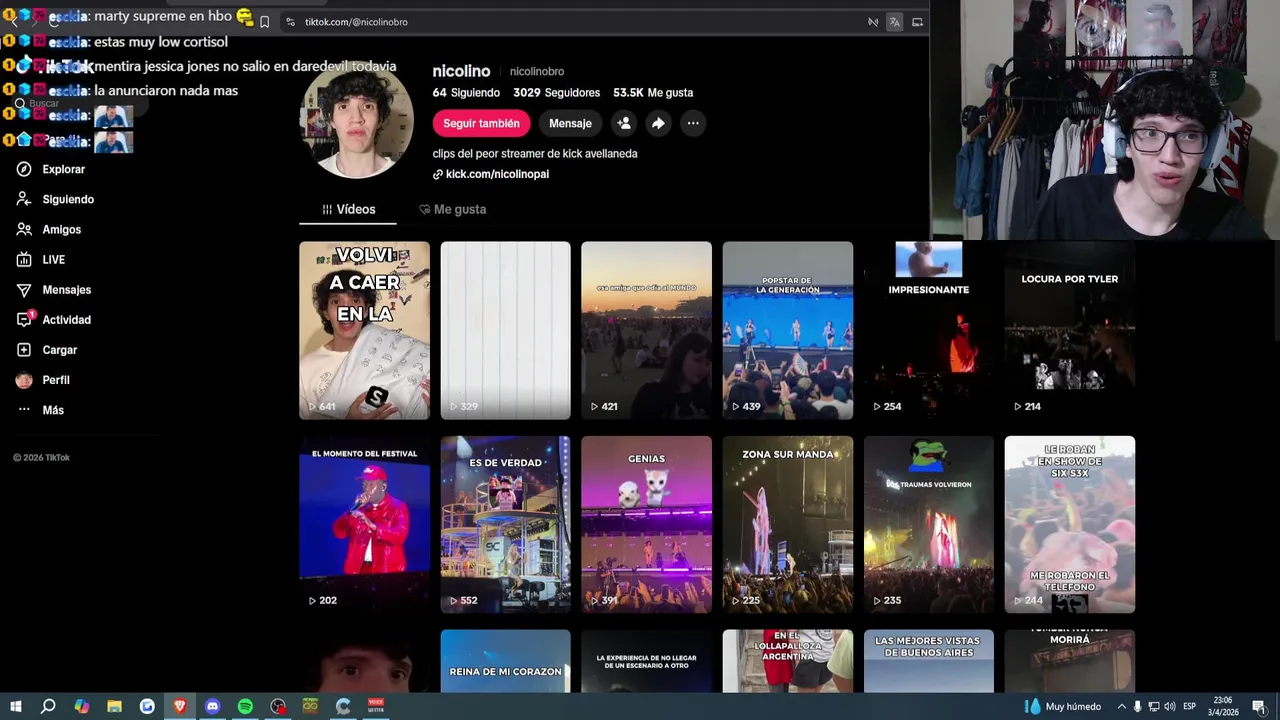The width and height of the screenshot is (1280, 720).
Task: Open Siguiendo in the sidebar
Action: [x=56, y=199]
